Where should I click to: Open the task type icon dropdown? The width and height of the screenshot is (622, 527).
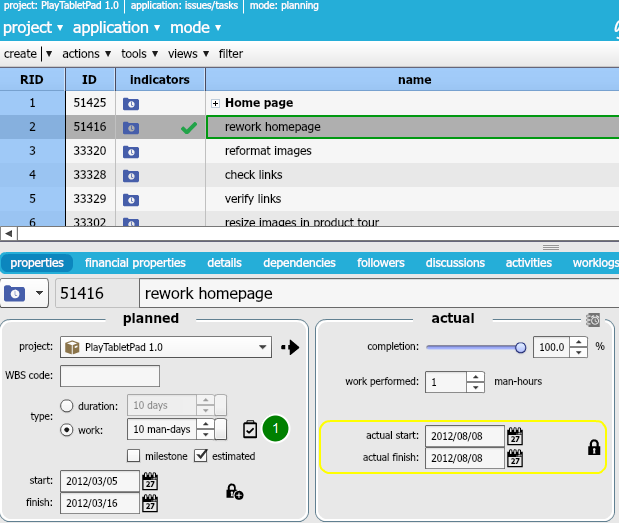click(40, 293)
